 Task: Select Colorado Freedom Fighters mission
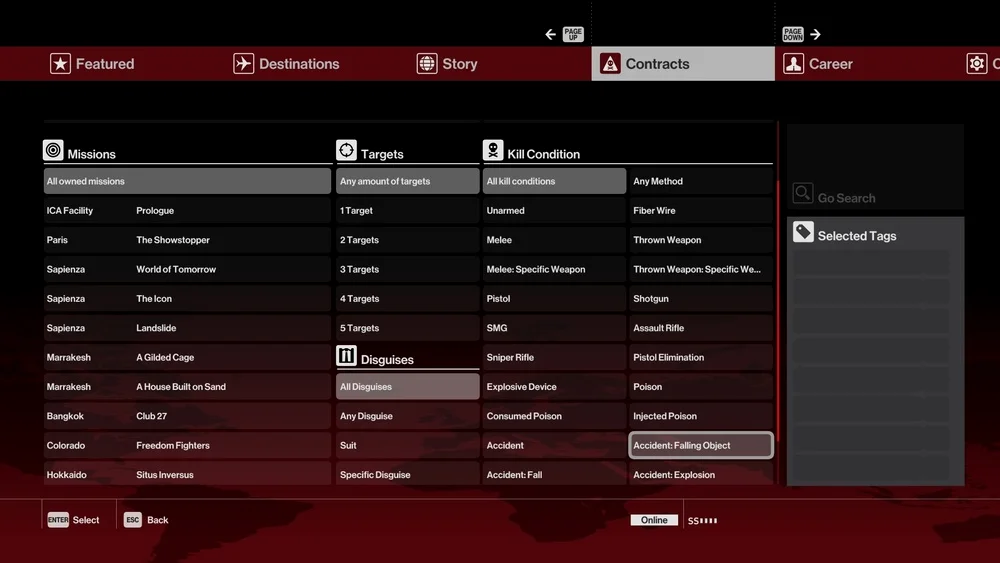point(188,445)
